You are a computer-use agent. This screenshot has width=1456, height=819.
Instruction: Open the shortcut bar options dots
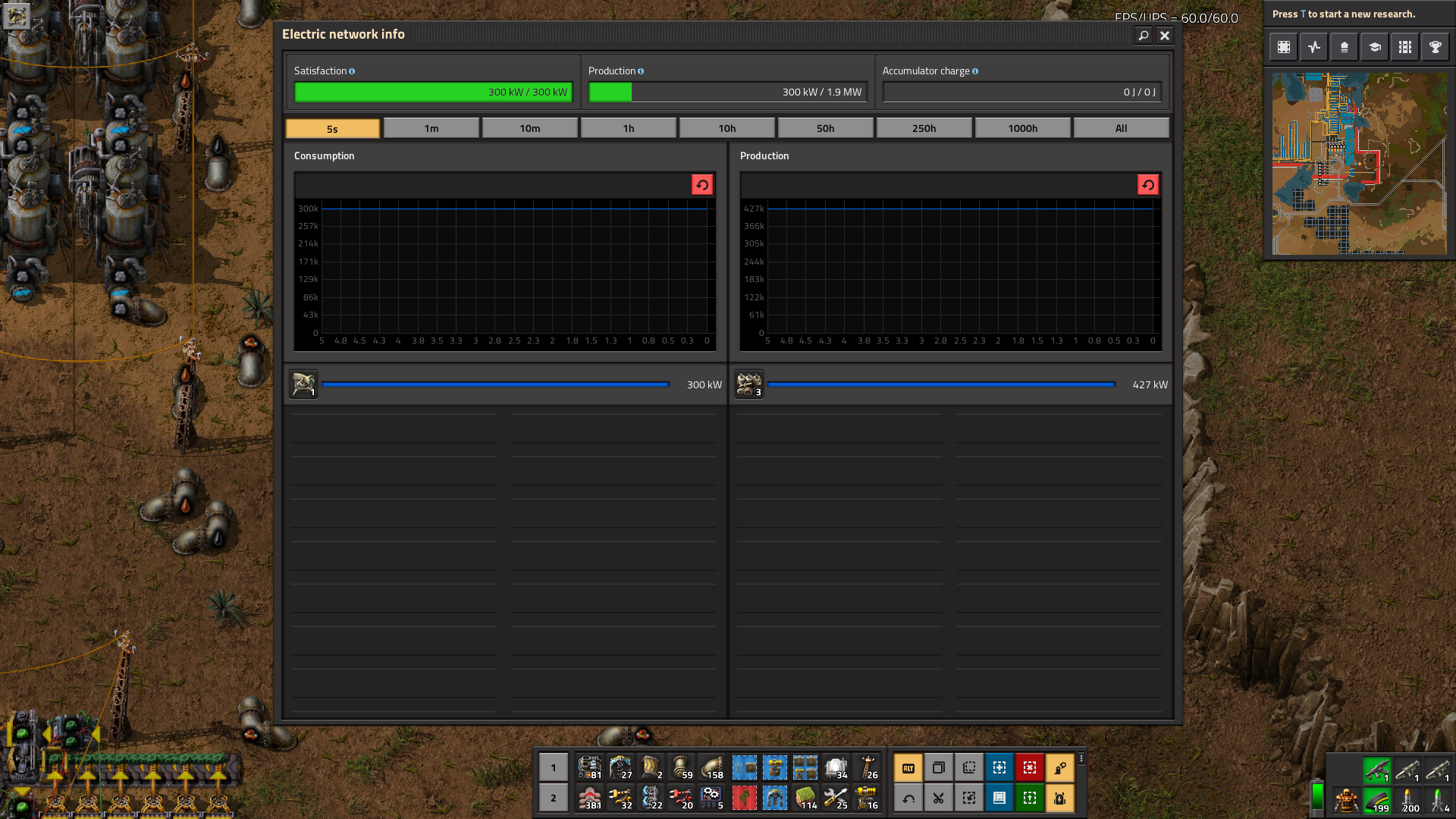point(1081,758)
